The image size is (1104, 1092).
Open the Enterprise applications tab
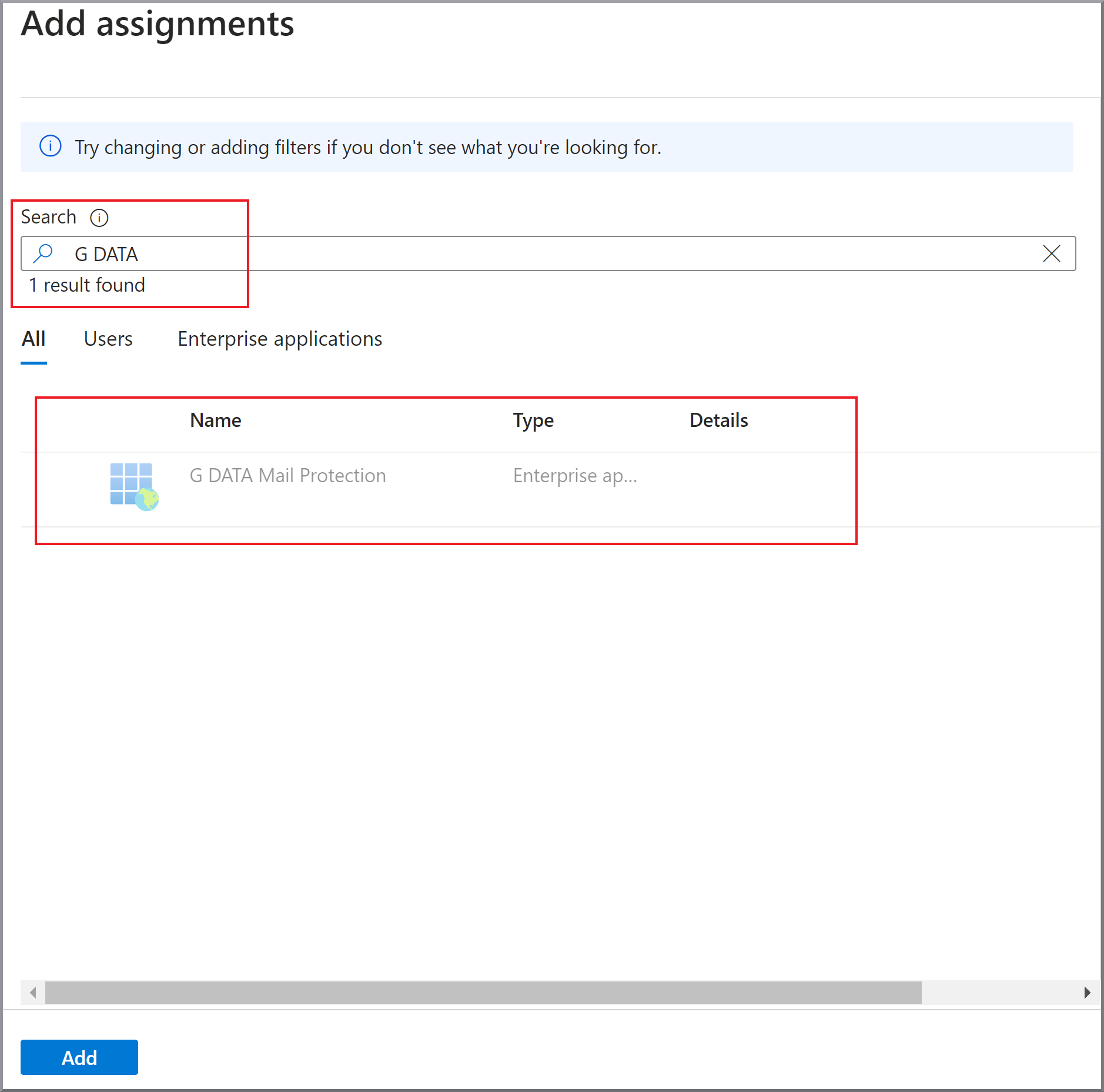pyautogui.click(x=280, y=339)
